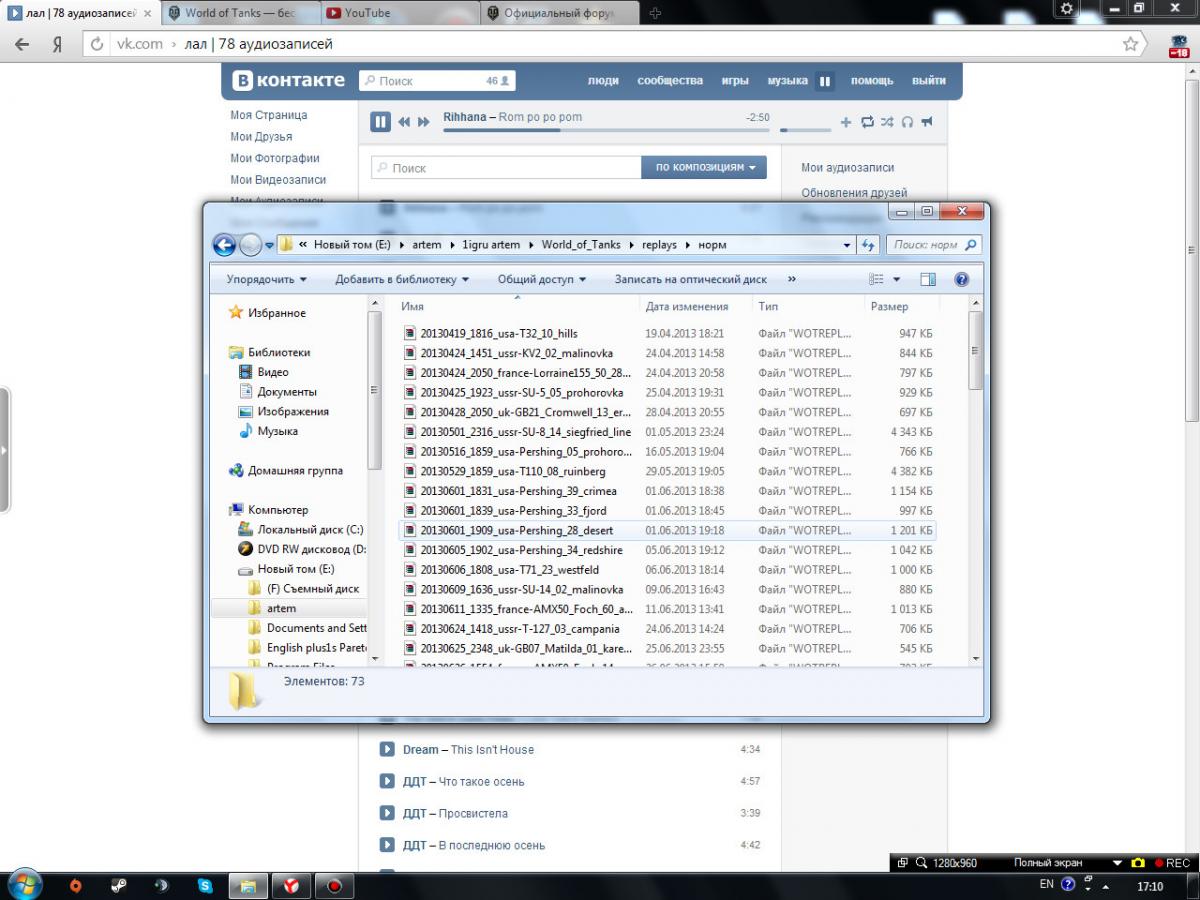Open the 'по композициям' search dropdown
This screenshot has width=1200, height=900.
(705, 168)
